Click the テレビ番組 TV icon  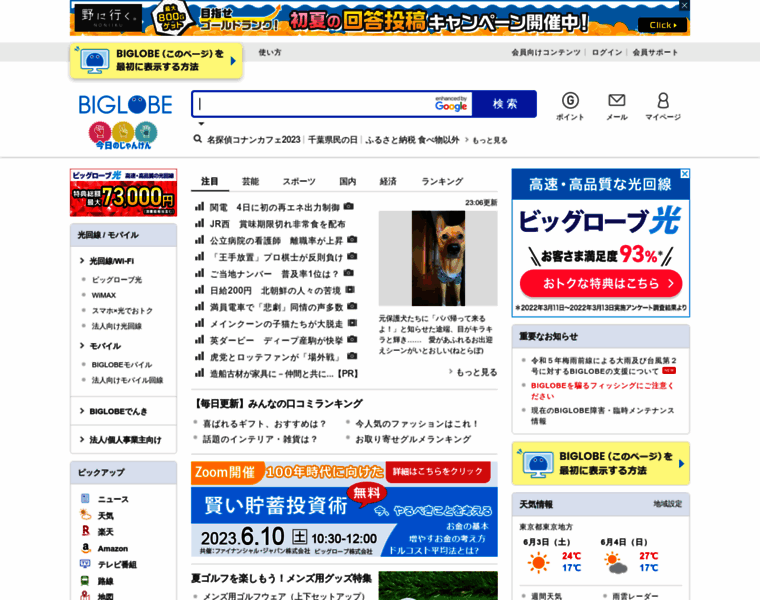(x=85, y=564)
